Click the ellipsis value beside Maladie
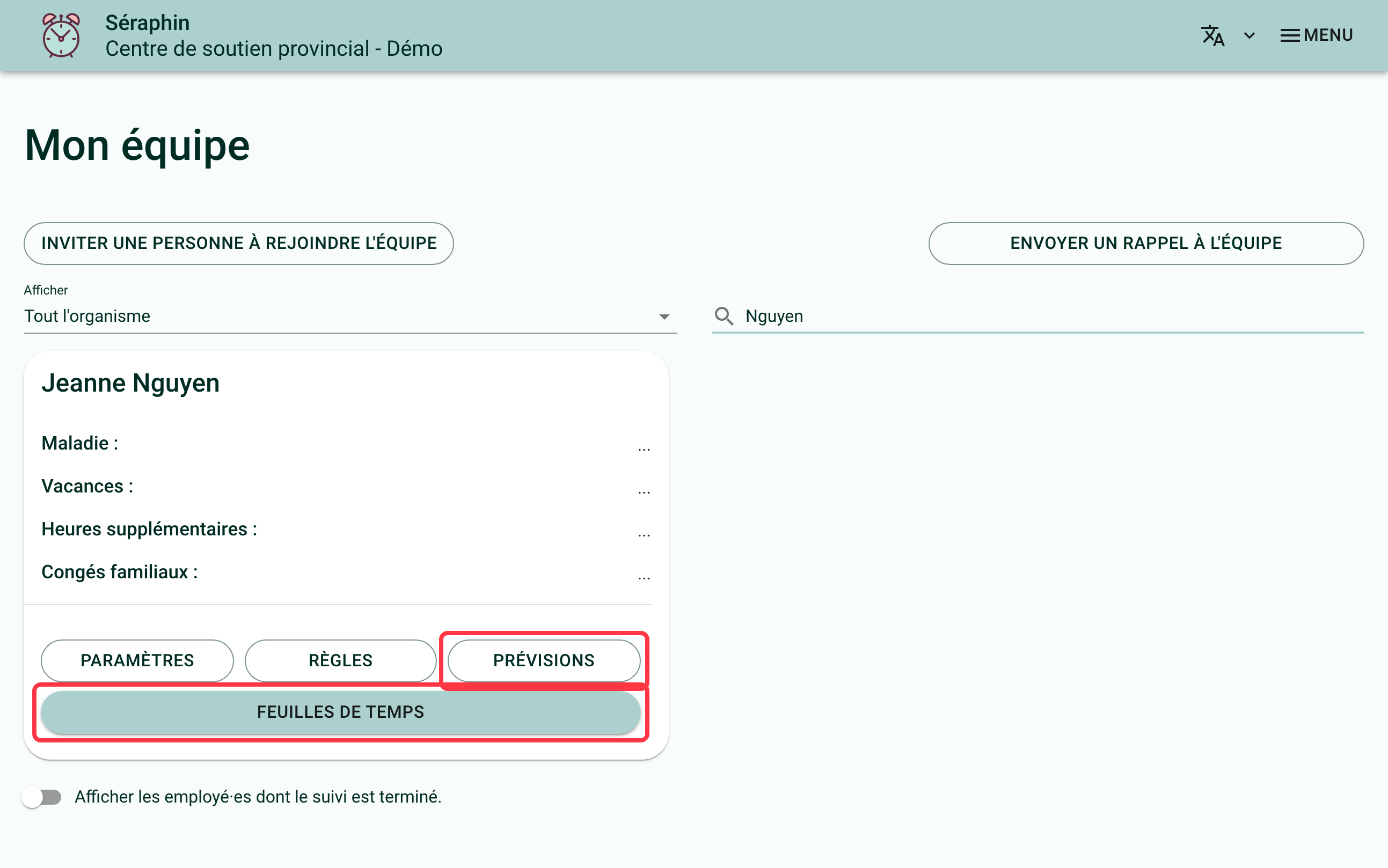This screenshot has width=1388, height=868. 644,449
